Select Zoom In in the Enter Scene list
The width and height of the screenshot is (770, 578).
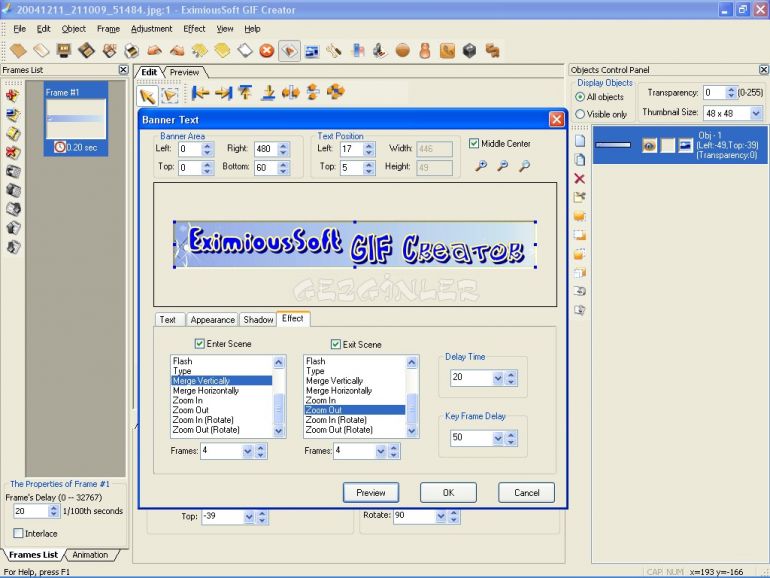(x=188, y=400)
